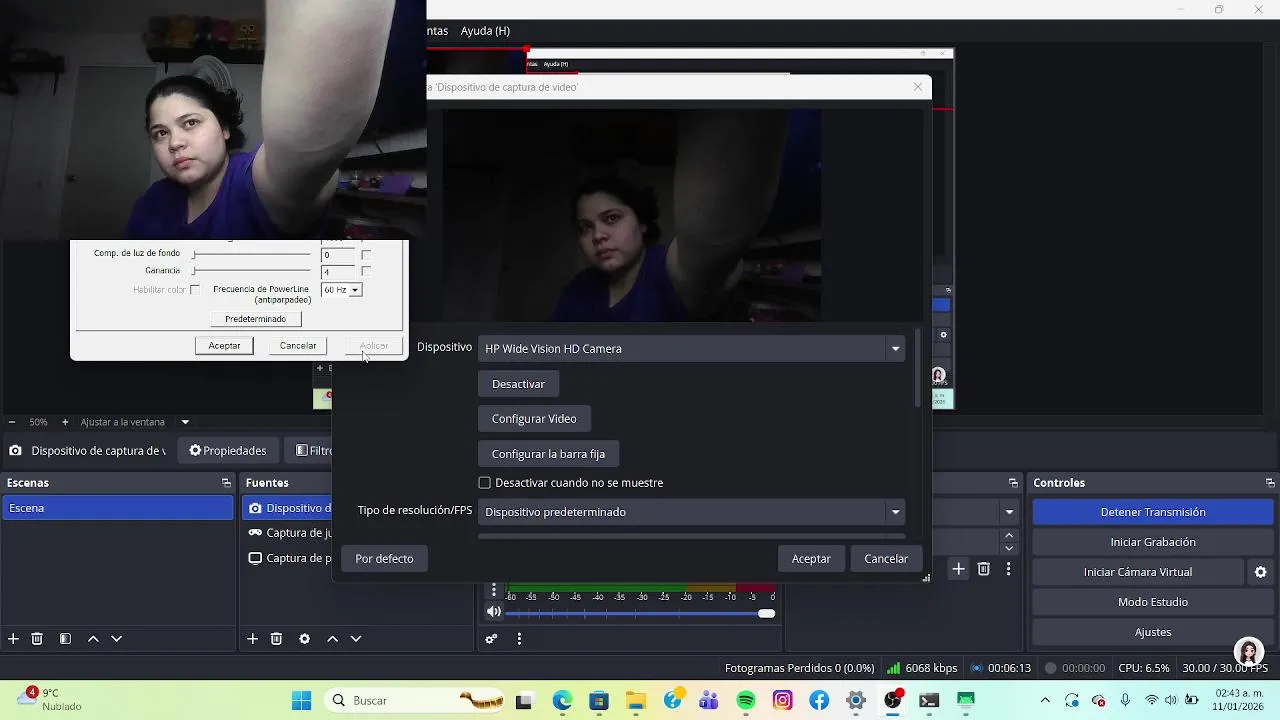This screenshot has height=720, width=1280.
Task: Click Ganancia value input field
Action: click(338, 271)
